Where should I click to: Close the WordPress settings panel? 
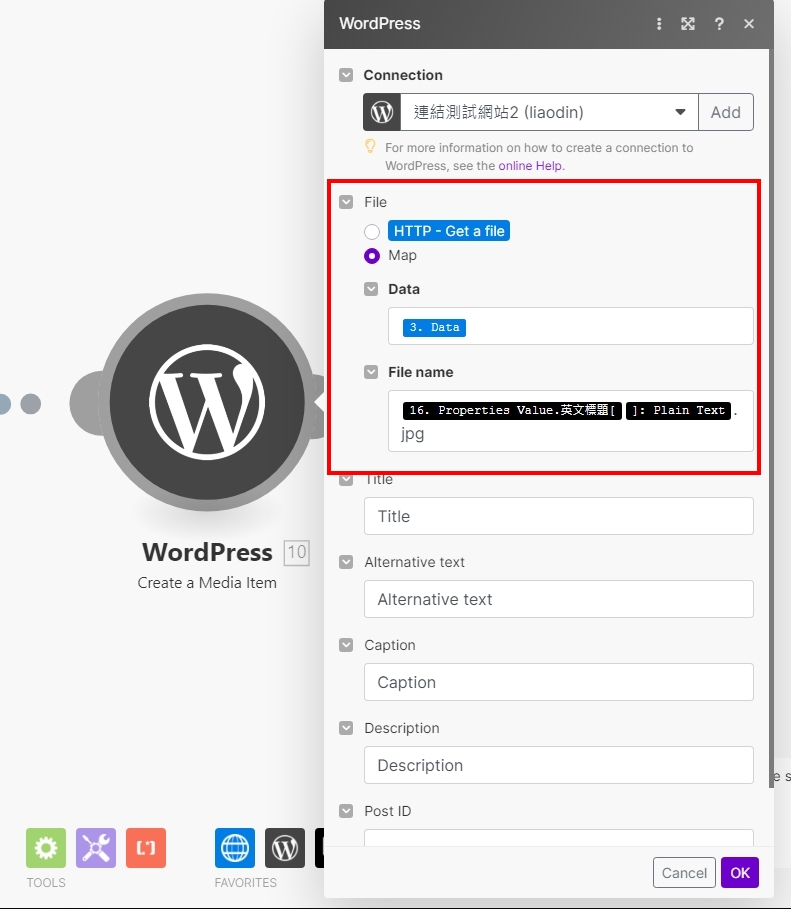[x=749, y=24]
